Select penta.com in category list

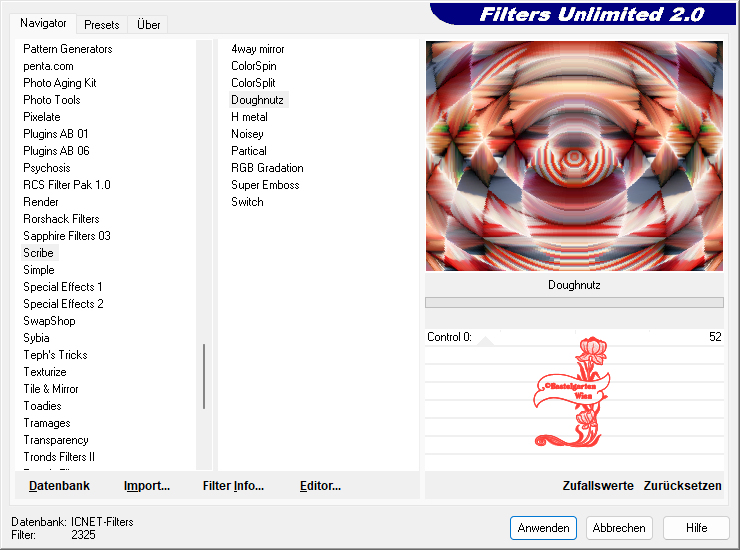click(x=48, y=66)
